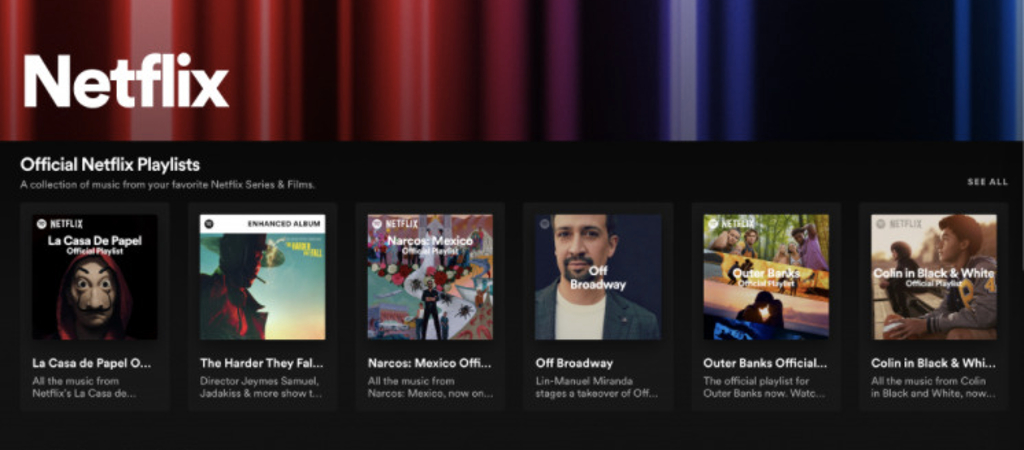Click description 'All the music from Netflix's La Casa de...'

(83, 387)
